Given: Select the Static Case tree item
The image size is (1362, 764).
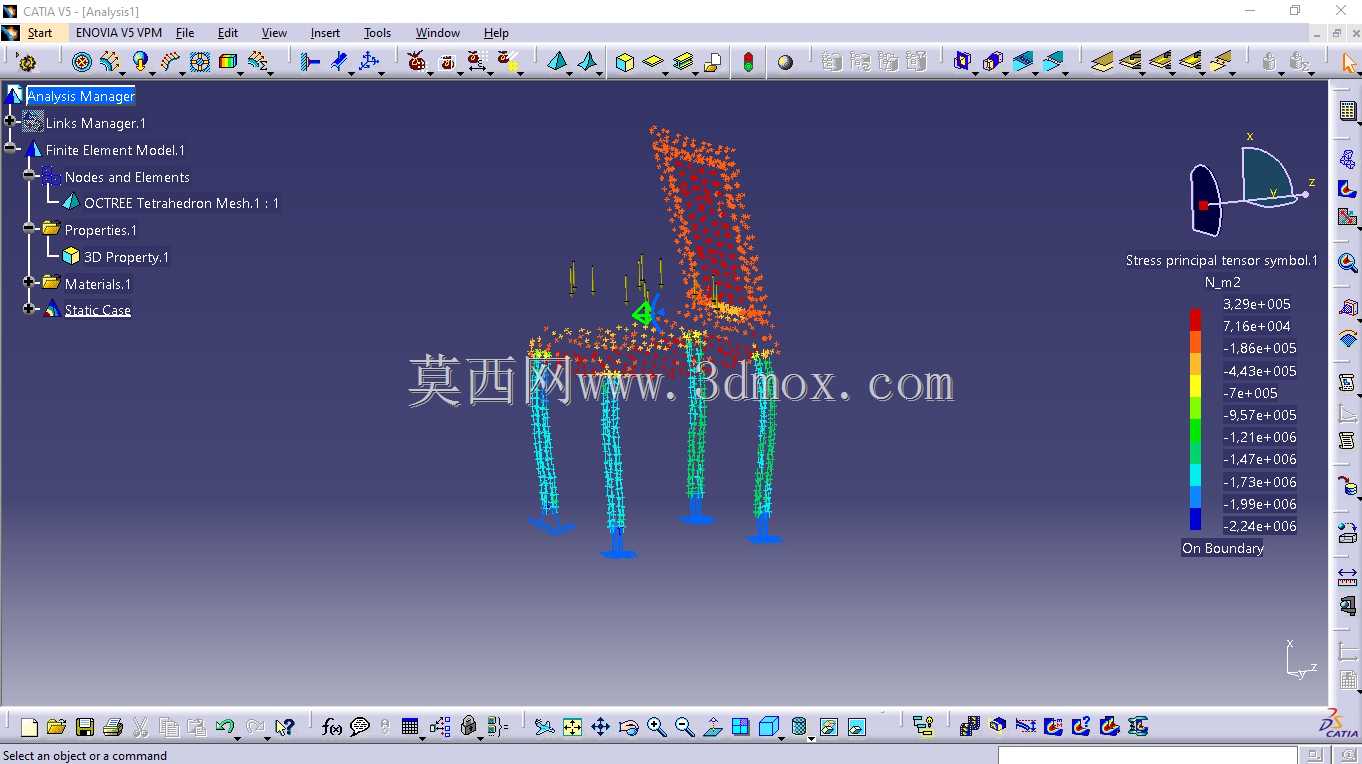Looking at the screenshot, I should coord(98,310).
